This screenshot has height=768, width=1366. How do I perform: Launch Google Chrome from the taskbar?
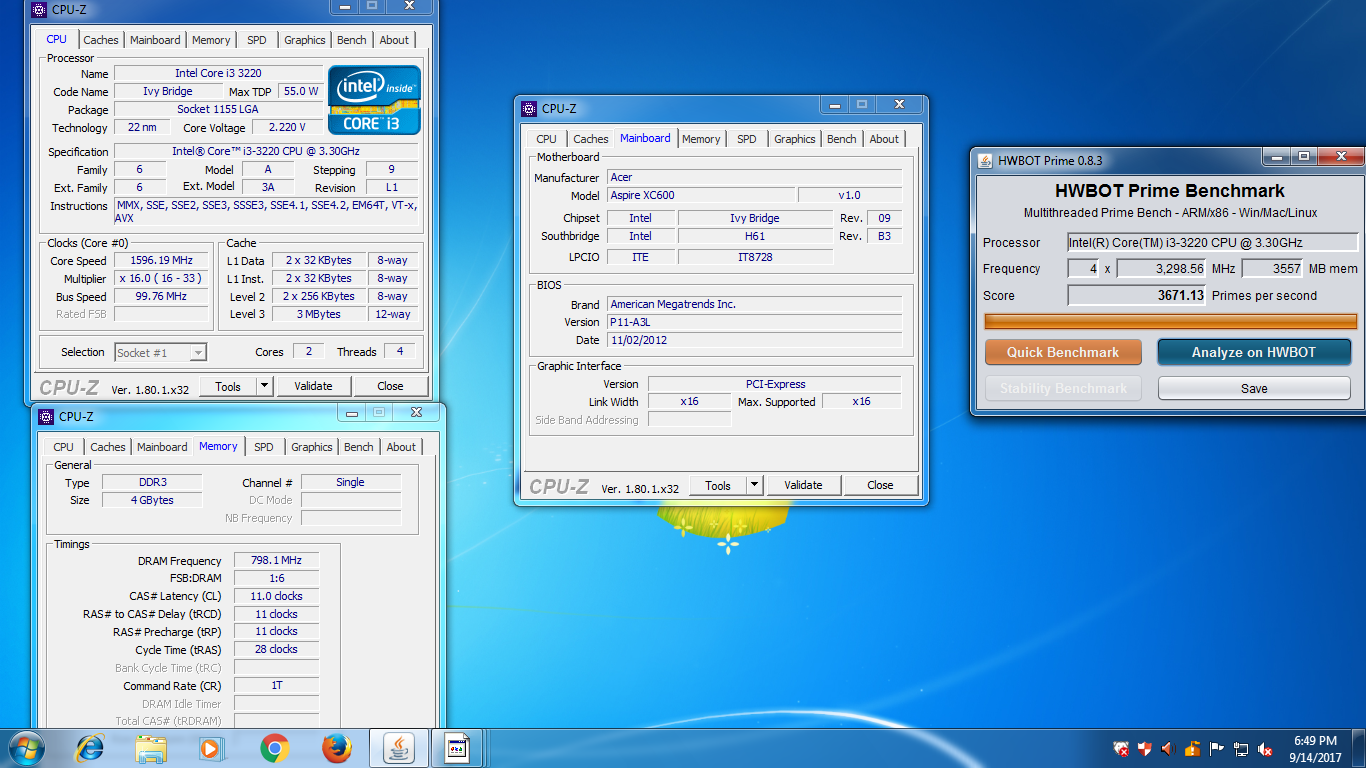pyautogui.click(x=274, y=748)
